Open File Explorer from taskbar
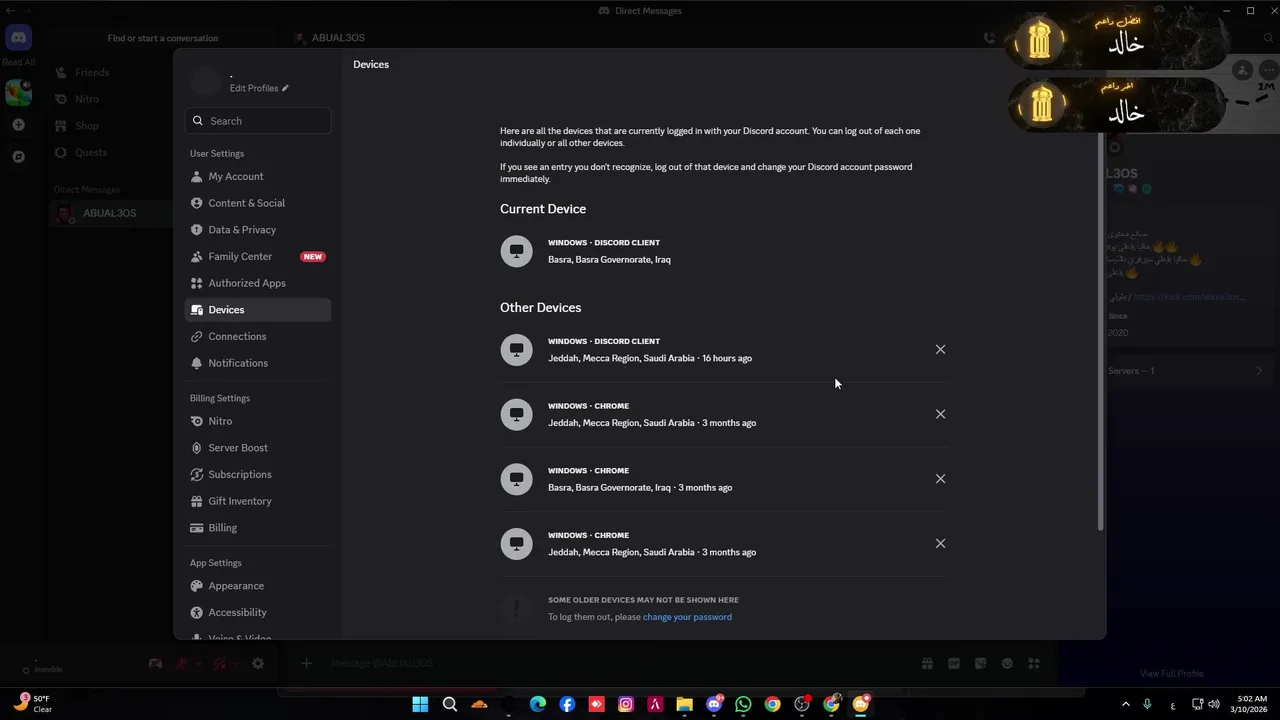Image resolution: width=1280 pixels, height=720 pixels. click(684, 704)
